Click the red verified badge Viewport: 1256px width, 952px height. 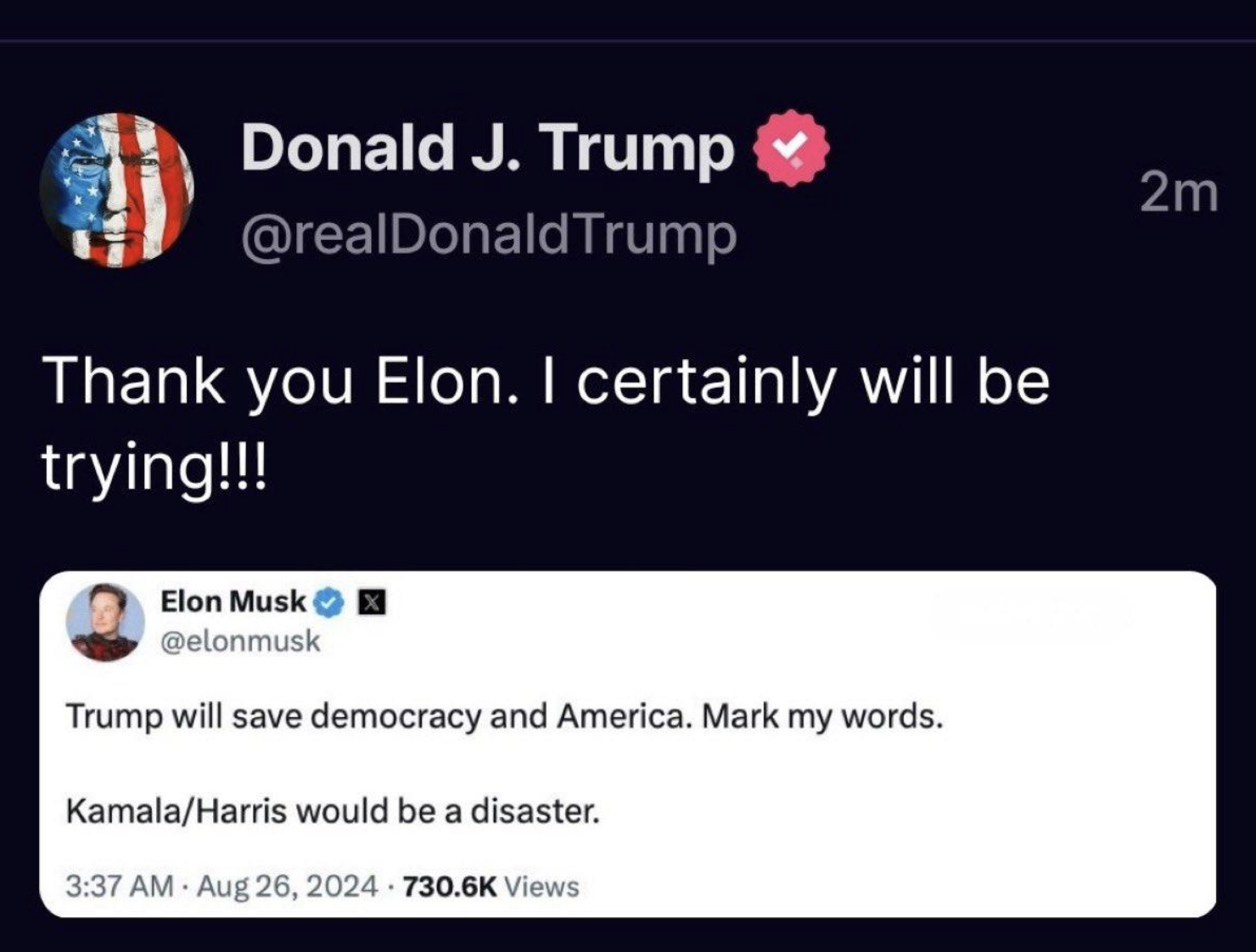[791, 148]
